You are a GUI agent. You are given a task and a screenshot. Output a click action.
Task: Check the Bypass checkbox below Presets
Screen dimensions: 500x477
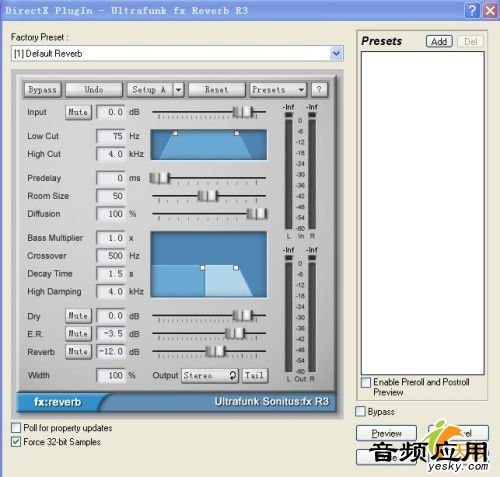coord(360,411)
